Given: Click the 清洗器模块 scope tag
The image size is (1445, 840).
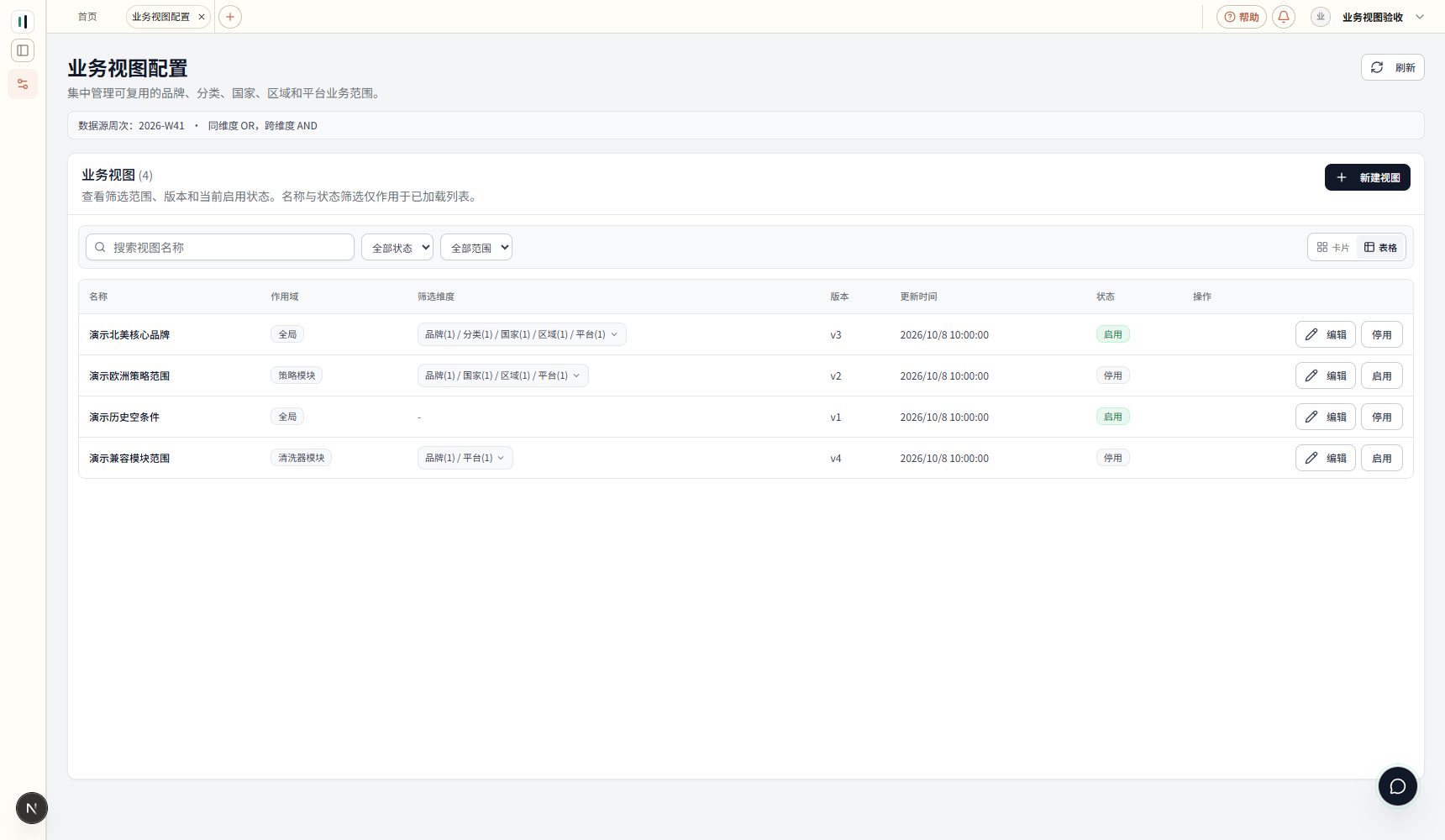Looking at the screenshot, I should (301, 458).
